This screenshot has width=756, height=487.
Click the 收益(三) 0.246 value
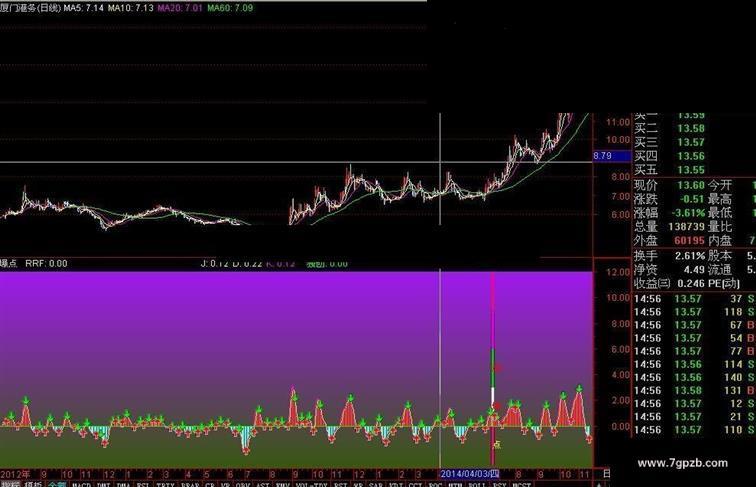691,284
